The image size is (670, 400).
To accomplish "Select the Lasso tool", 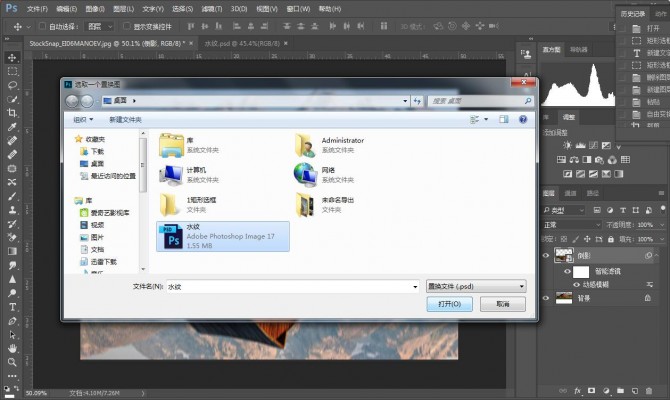I will pyautogui.click(x=12, y=85).
